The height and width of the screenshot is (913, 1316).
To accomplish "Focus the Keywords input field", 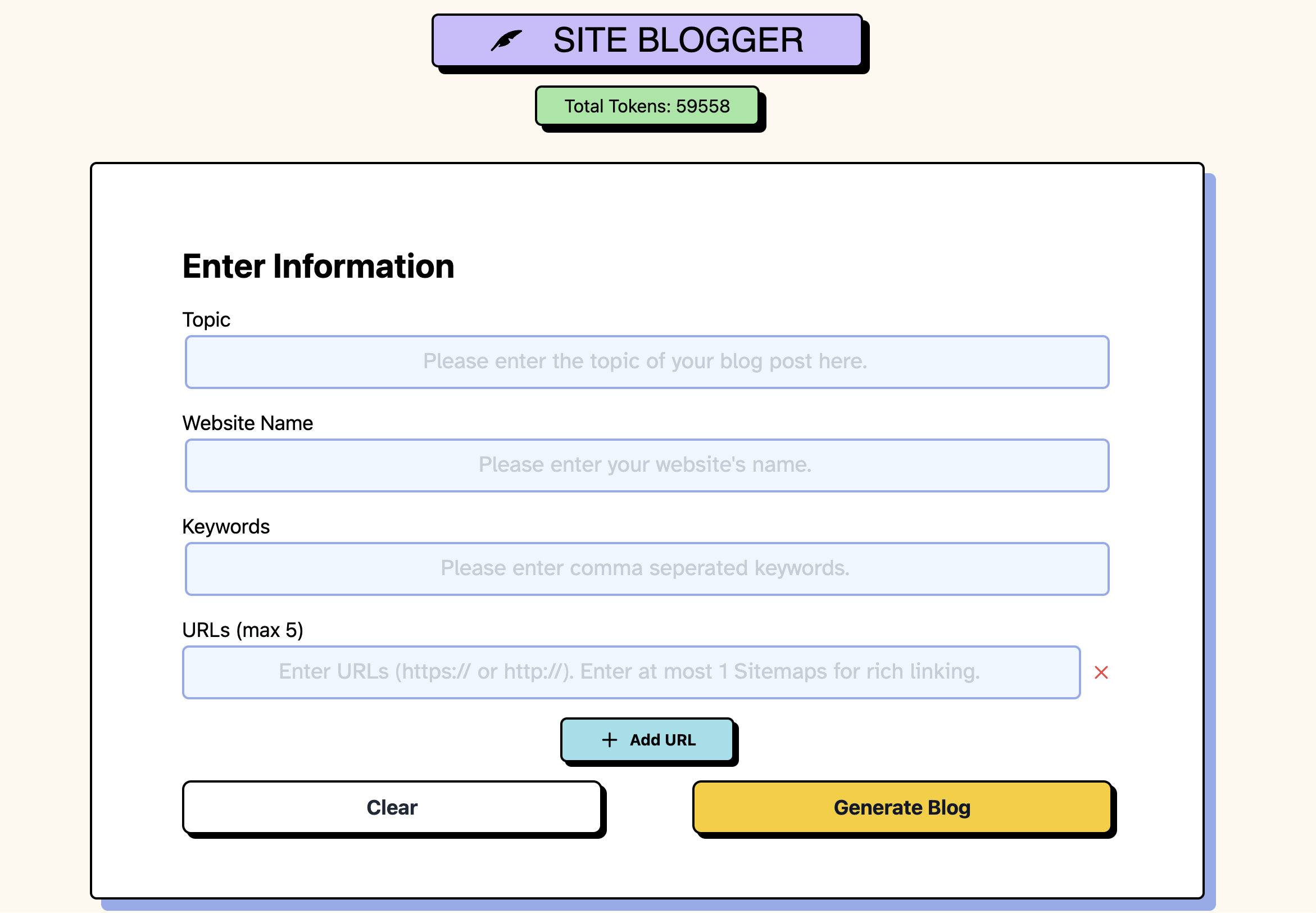I will (x=646, y=568).
